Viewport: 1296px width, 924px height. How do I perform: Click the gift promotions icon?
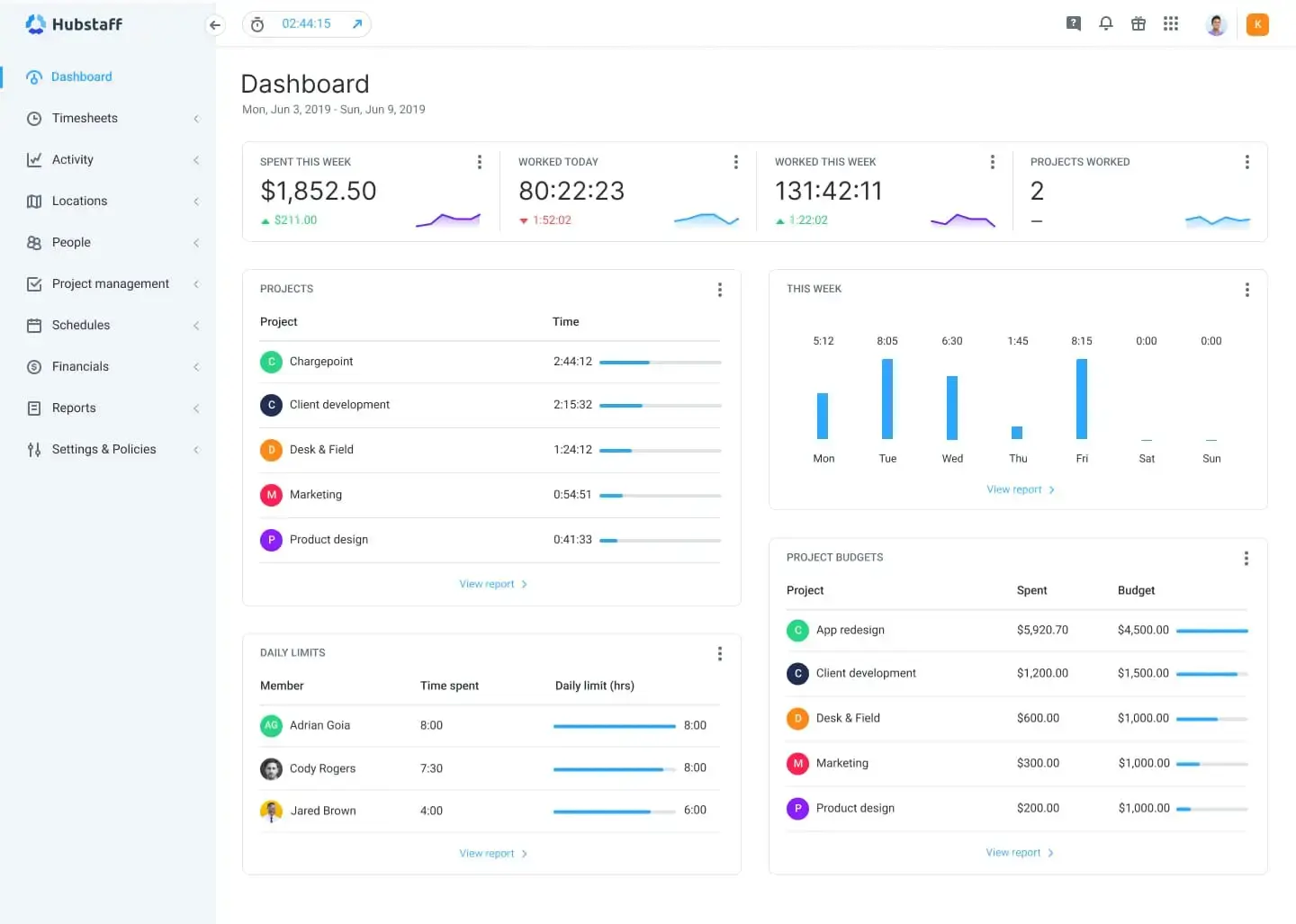[x=1138, y=23]
